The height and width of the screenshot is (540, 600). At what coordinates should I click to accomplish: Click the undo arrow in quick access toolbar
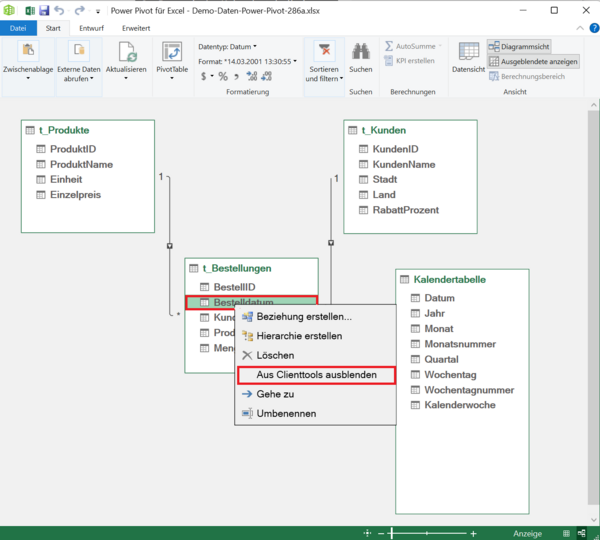pos(60,10)
